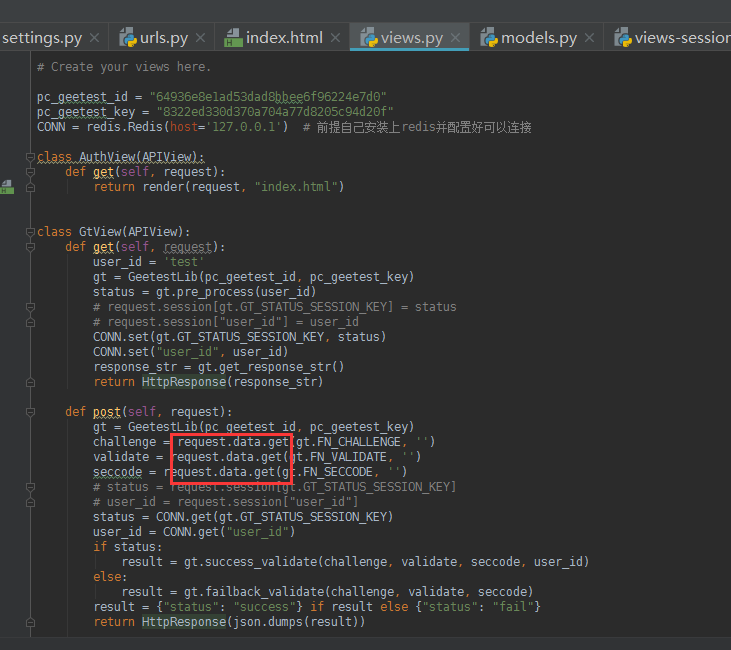Close the settings.py tab
731x650 pixels.
(95, 38)
